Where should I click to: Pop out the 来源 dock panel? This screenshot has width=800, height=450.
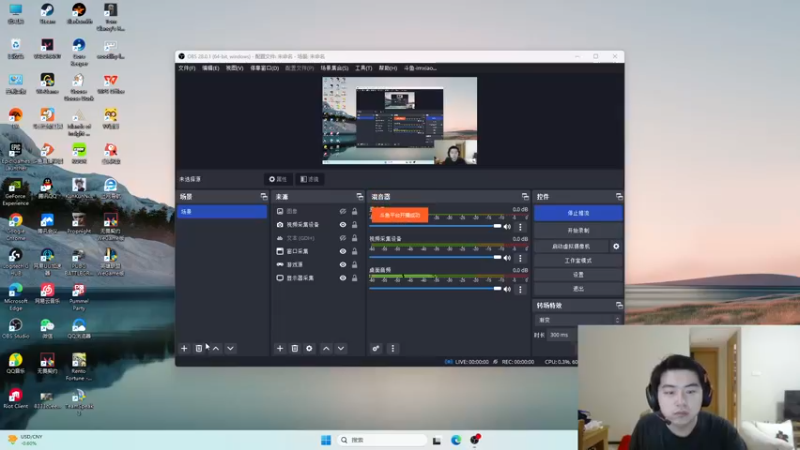point(360,196)
